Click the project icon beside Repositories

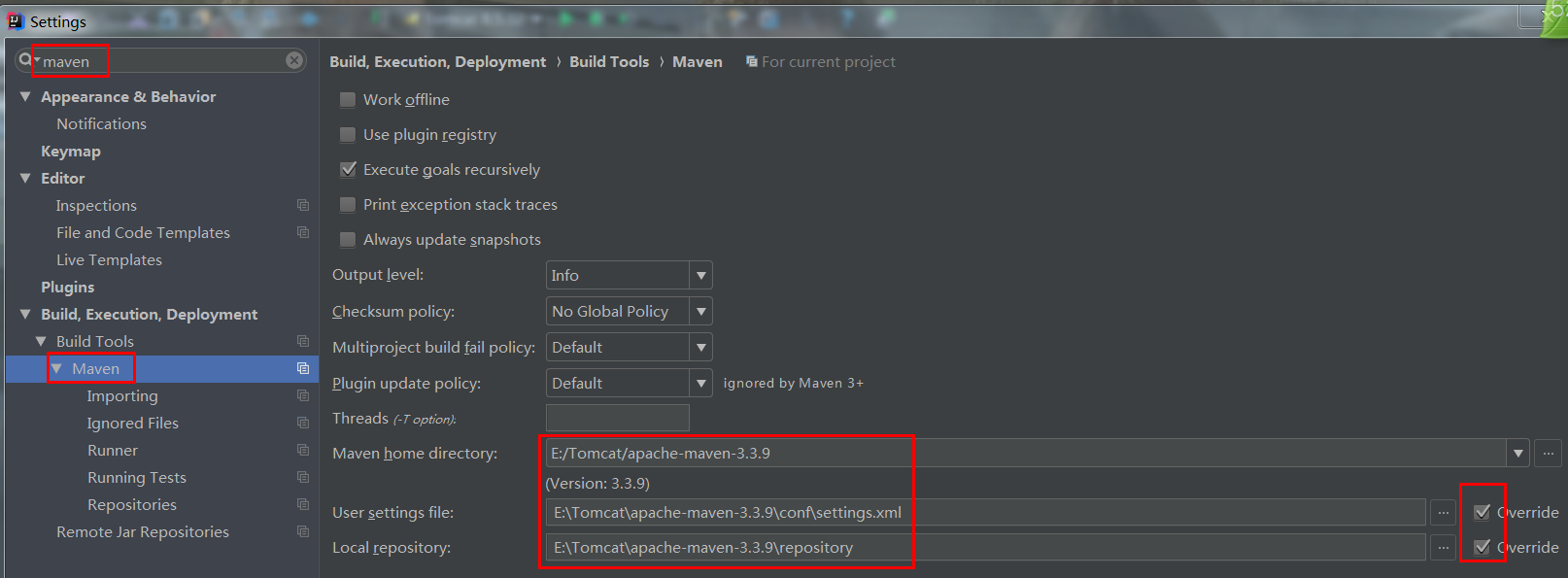coord(303,504)
